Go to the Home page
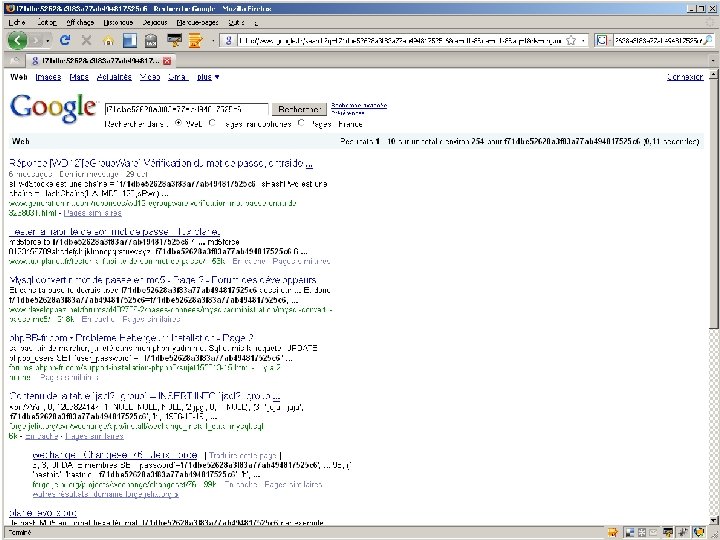720x540 pixels. pos(108,41)
